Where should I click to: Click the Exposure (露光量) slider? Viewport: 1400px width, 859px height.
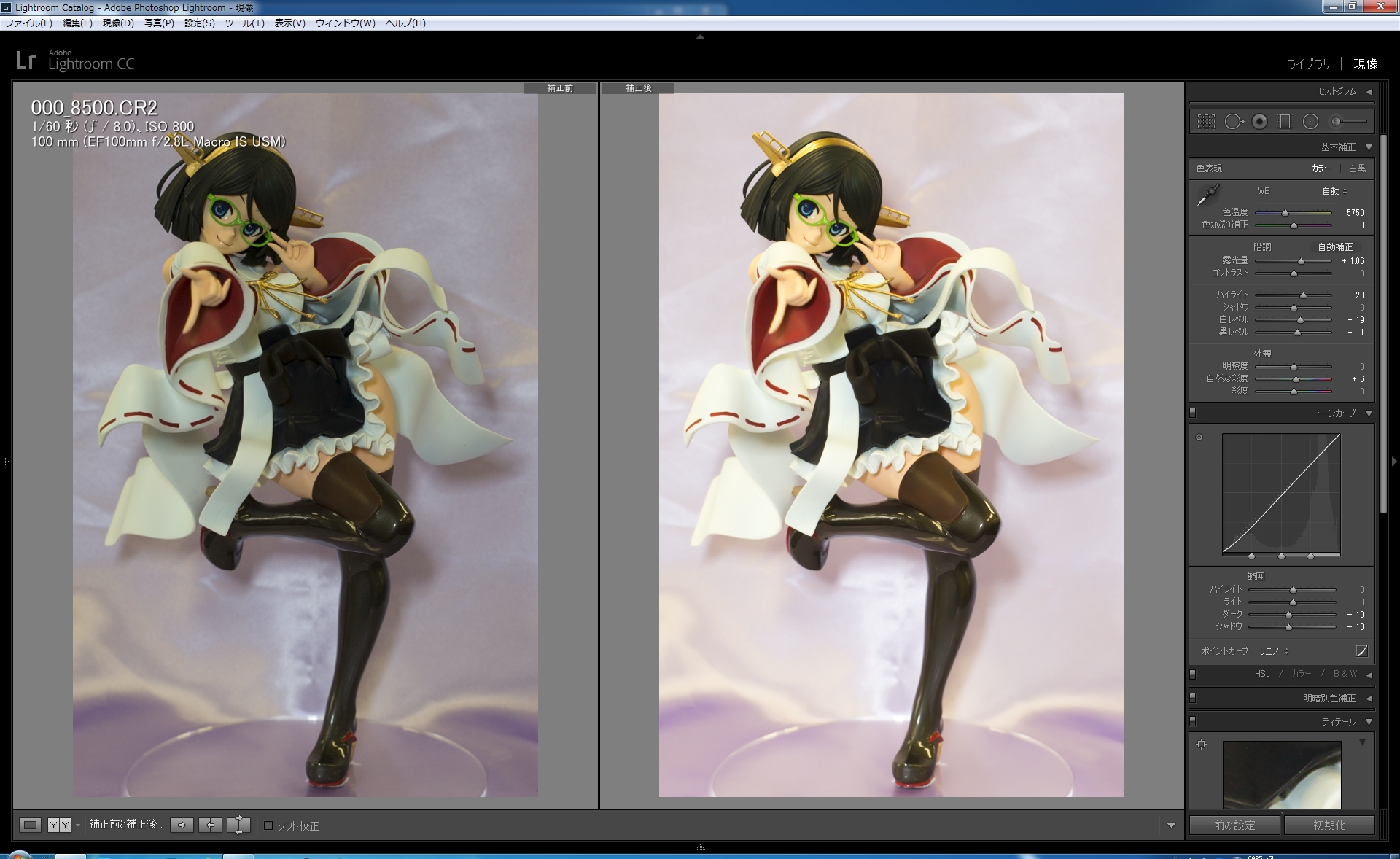[x=1294, y=261]
